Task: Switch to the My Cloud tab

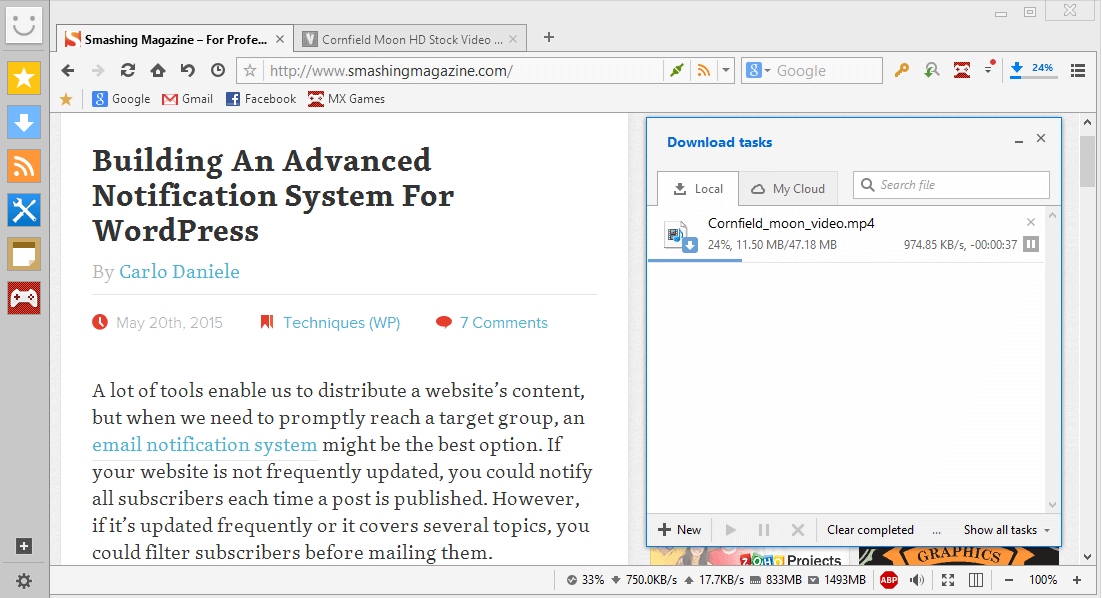Action: 788,188
